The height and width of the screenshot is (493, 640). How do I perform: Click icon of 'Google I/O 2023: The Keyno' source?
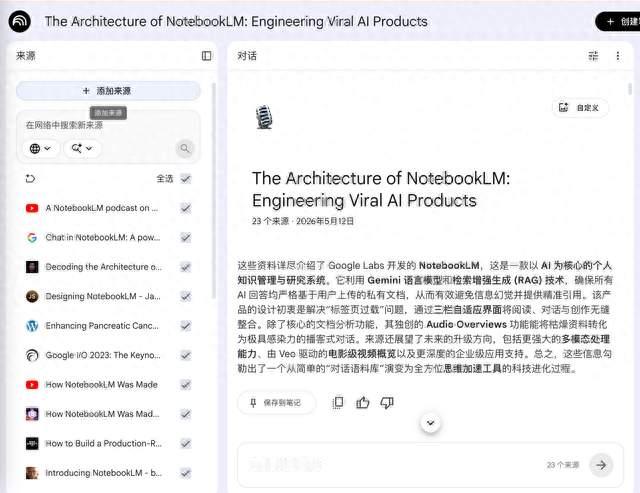click(x=32, y=355)
